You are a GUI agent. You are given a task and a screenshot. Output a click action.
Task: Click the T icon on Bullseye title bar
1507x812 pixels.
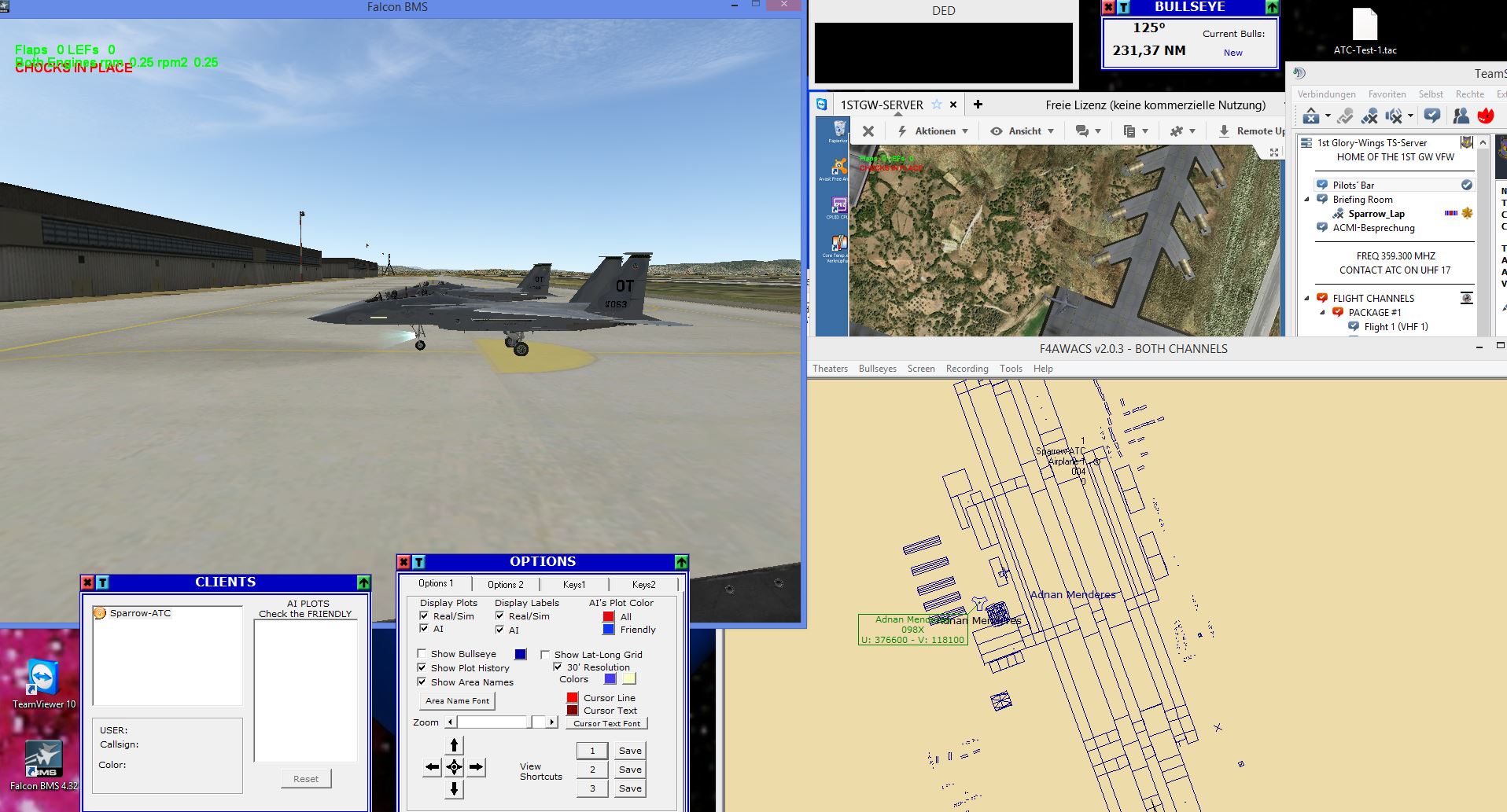[x=1123, y=7]
